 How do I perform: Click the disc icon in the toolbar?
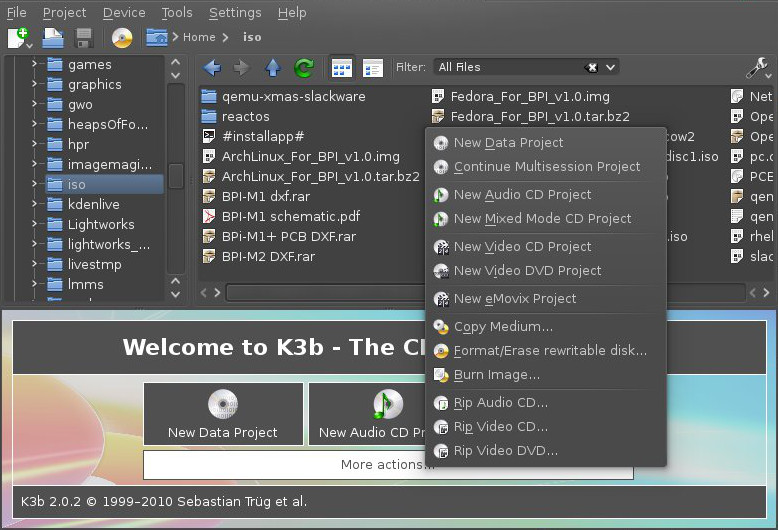(x=122, y=38)
